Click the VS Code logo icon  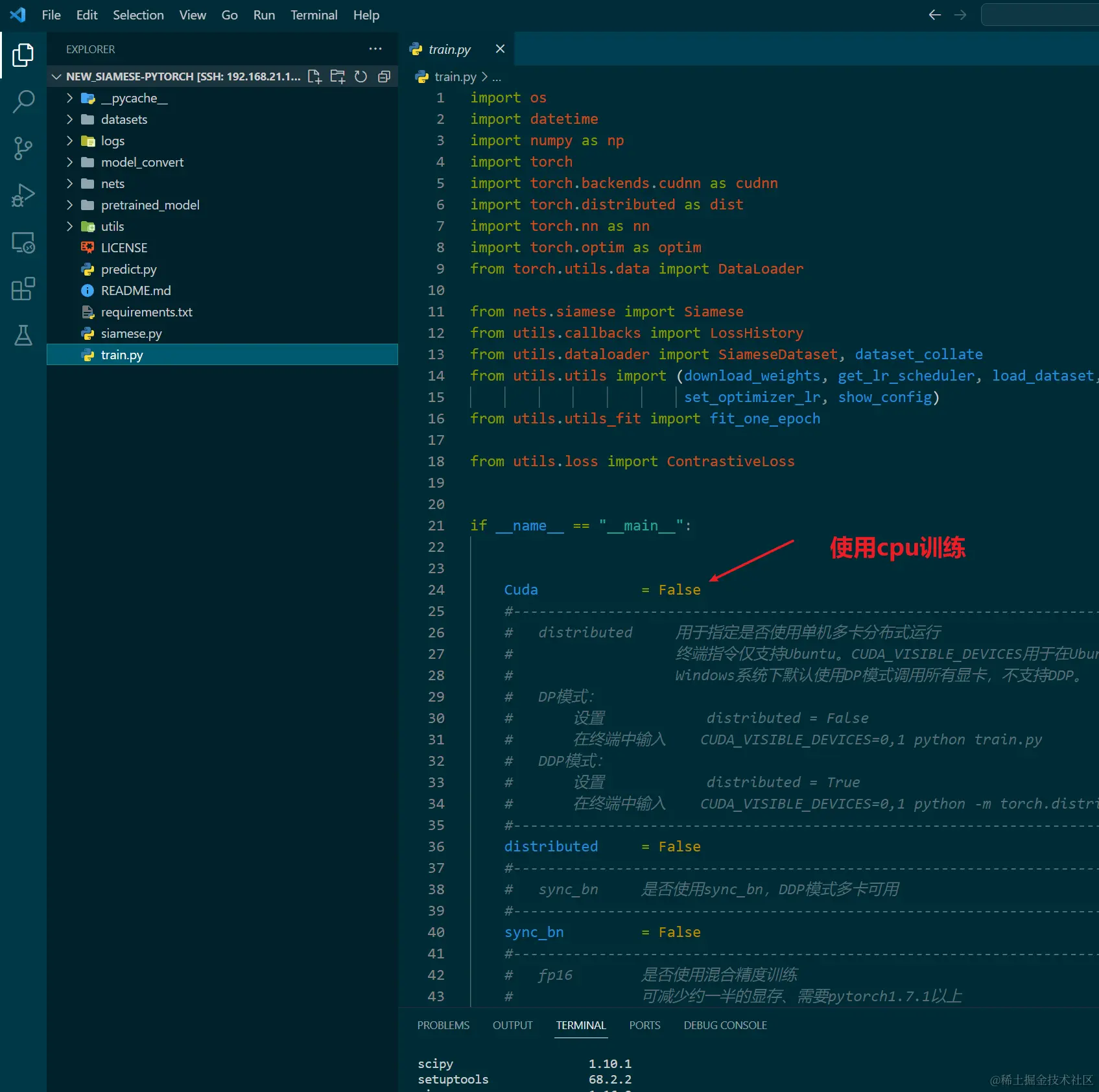(18, 14)
